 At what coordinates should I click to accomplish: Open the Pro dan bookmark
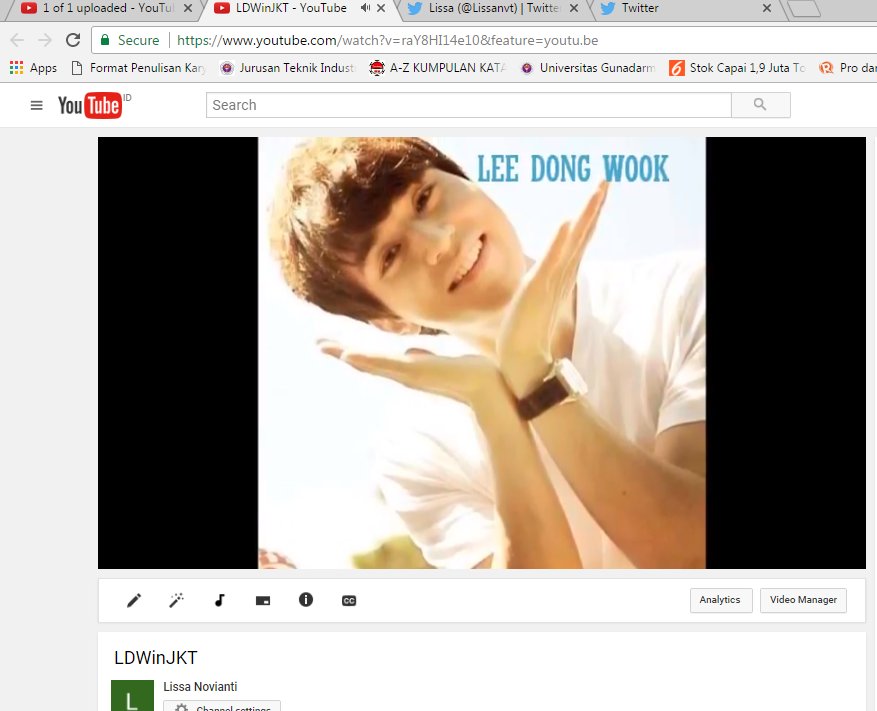[x=847, y=68]
